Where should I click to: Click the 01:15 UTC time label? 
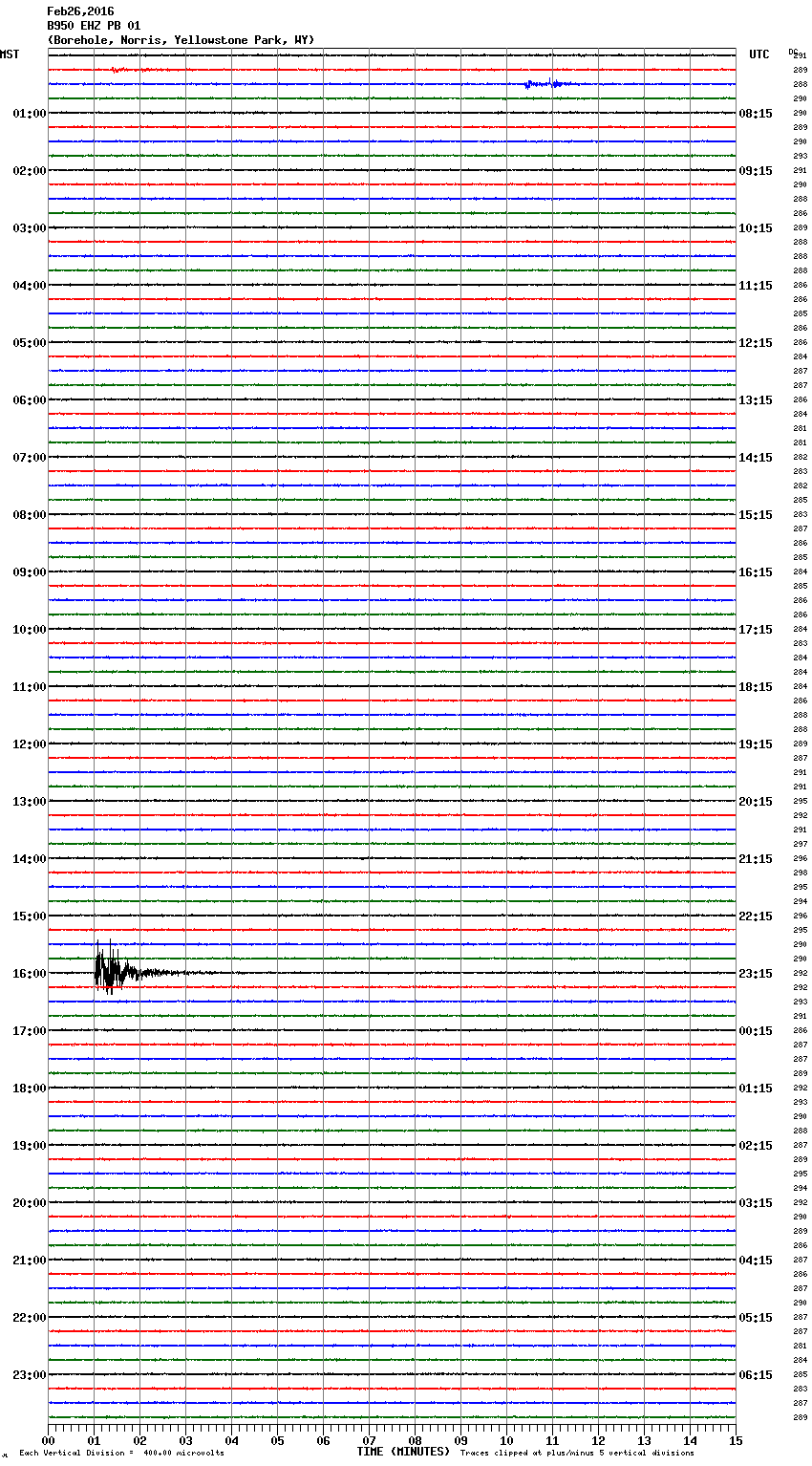756,1089
